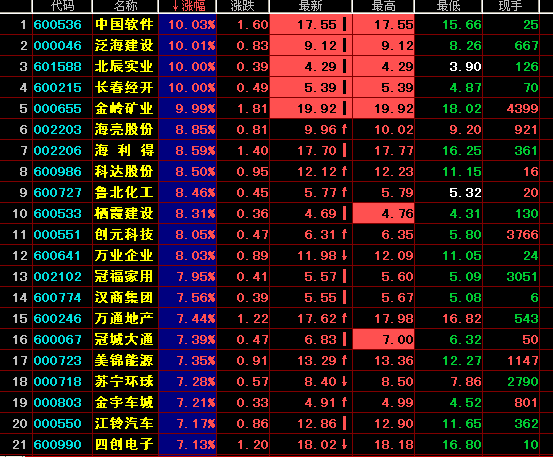
Task: Select stock name 北辰实业
Action: coord(124,67)
